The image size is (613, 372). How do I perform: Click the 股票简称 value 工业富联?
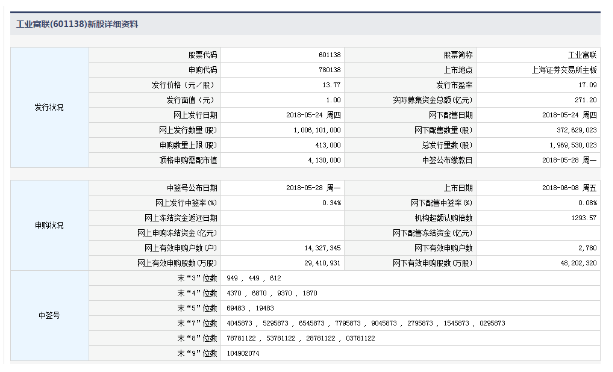[583, 55]
